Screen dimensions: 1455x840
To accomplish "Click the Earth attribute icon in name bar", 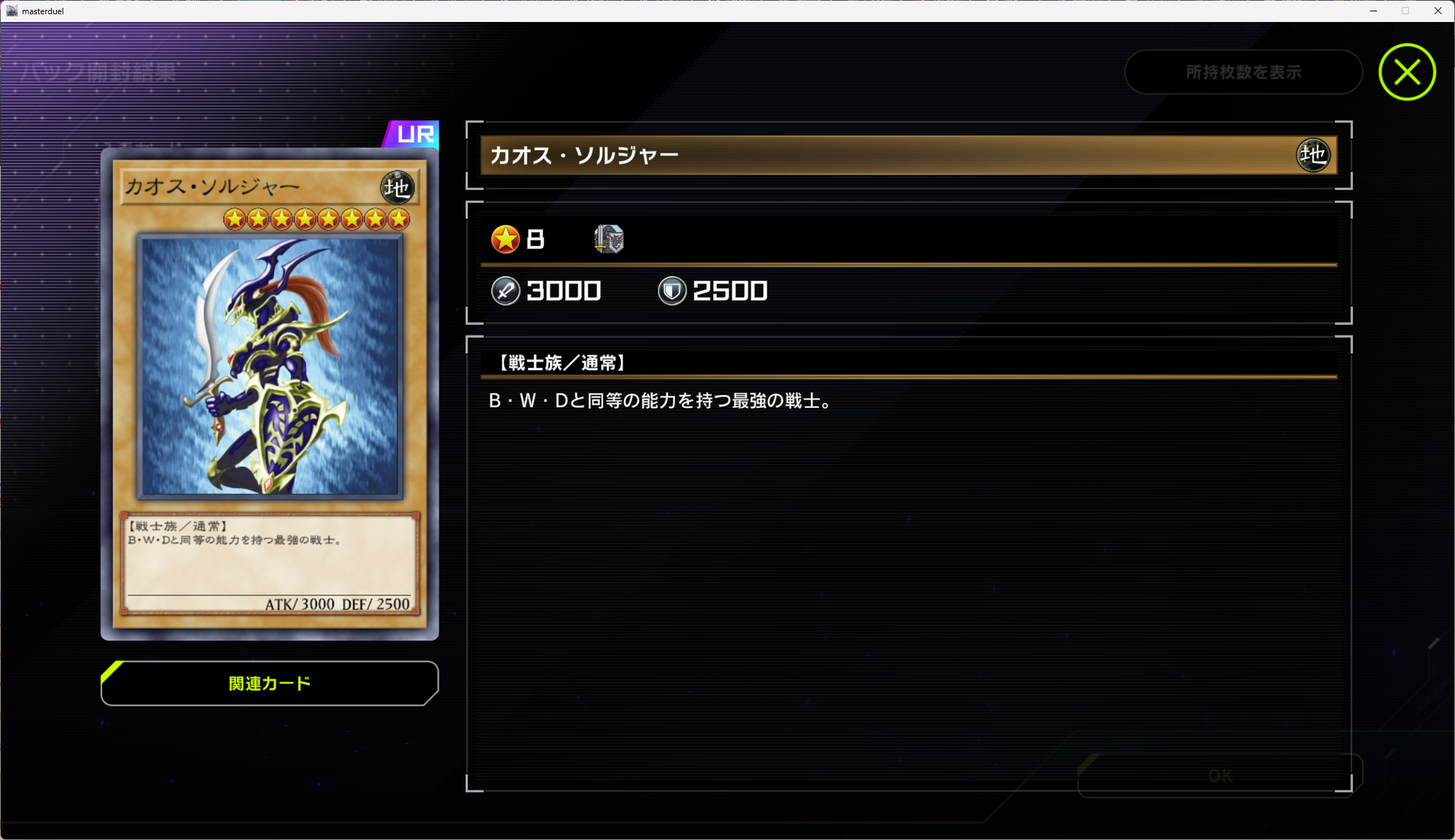I will (1312, 155).
